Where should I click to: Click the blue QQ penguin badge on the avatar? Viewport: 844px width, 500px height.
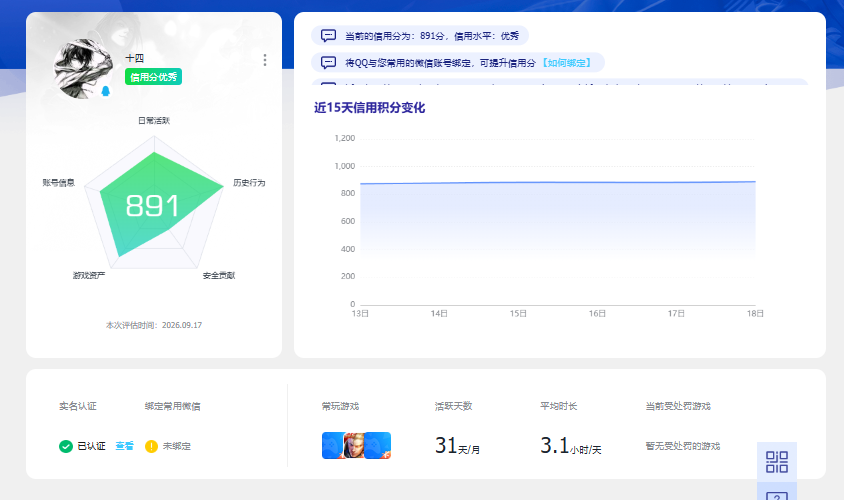click(106, 91)
